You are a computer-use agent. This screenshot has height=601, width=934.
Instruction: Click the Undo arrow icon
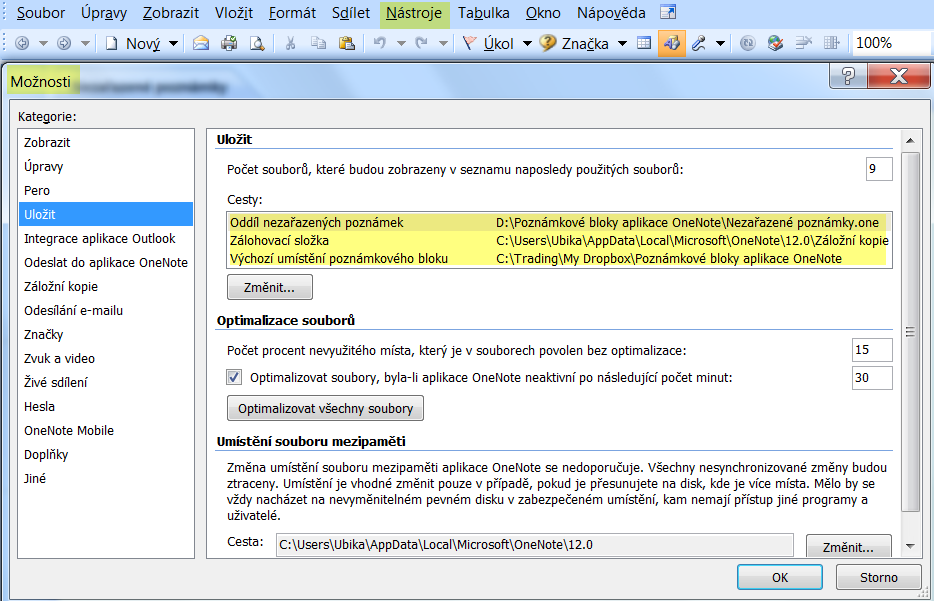[379, 43]
